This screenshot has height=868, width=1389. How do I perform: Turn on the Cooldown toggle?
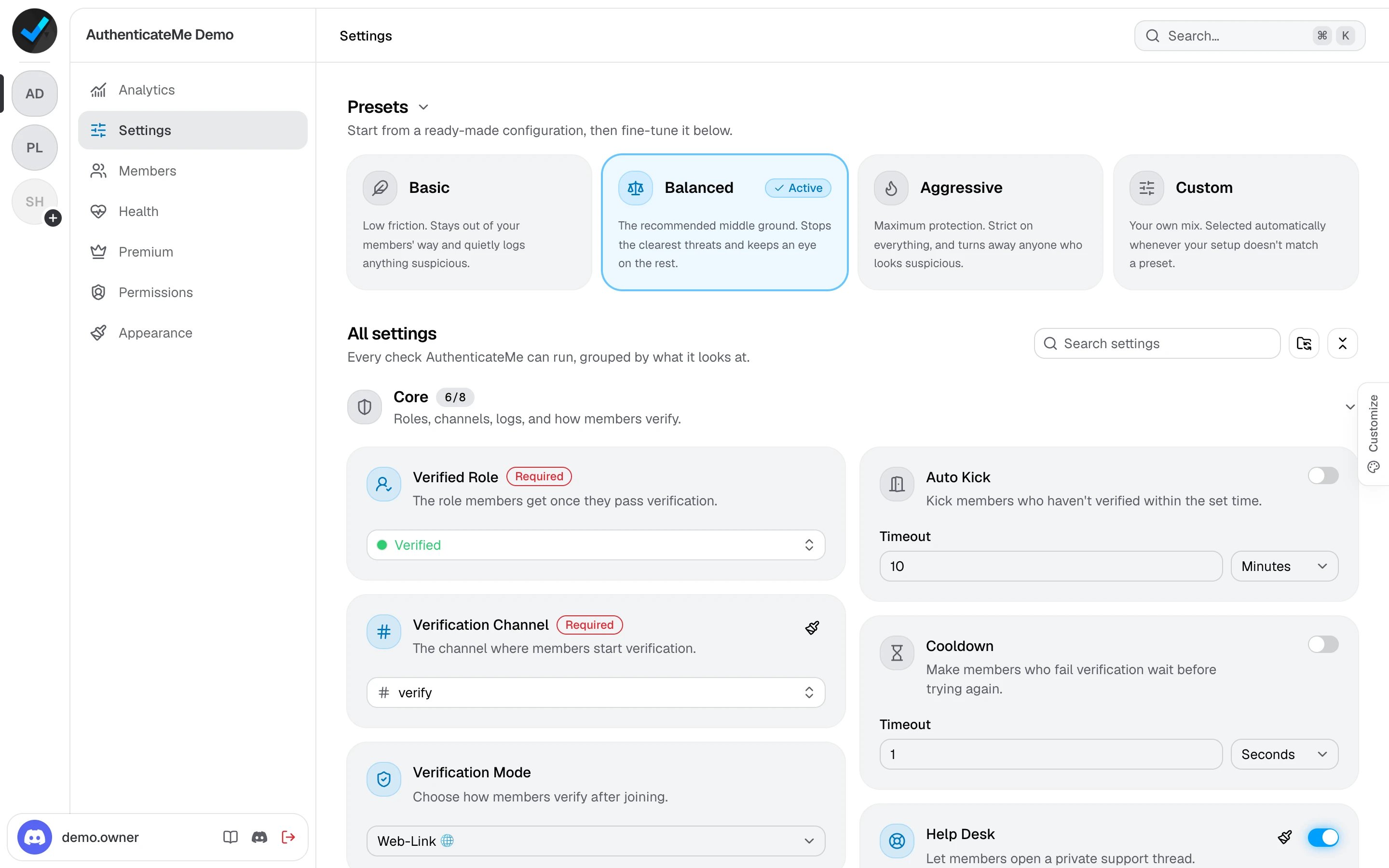1323,644
